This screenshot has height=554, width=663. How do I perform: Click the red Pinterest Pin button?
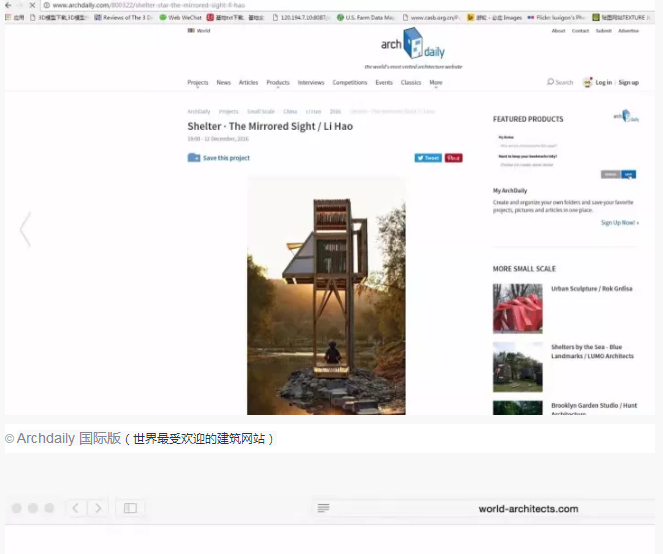tap(453, 158)
